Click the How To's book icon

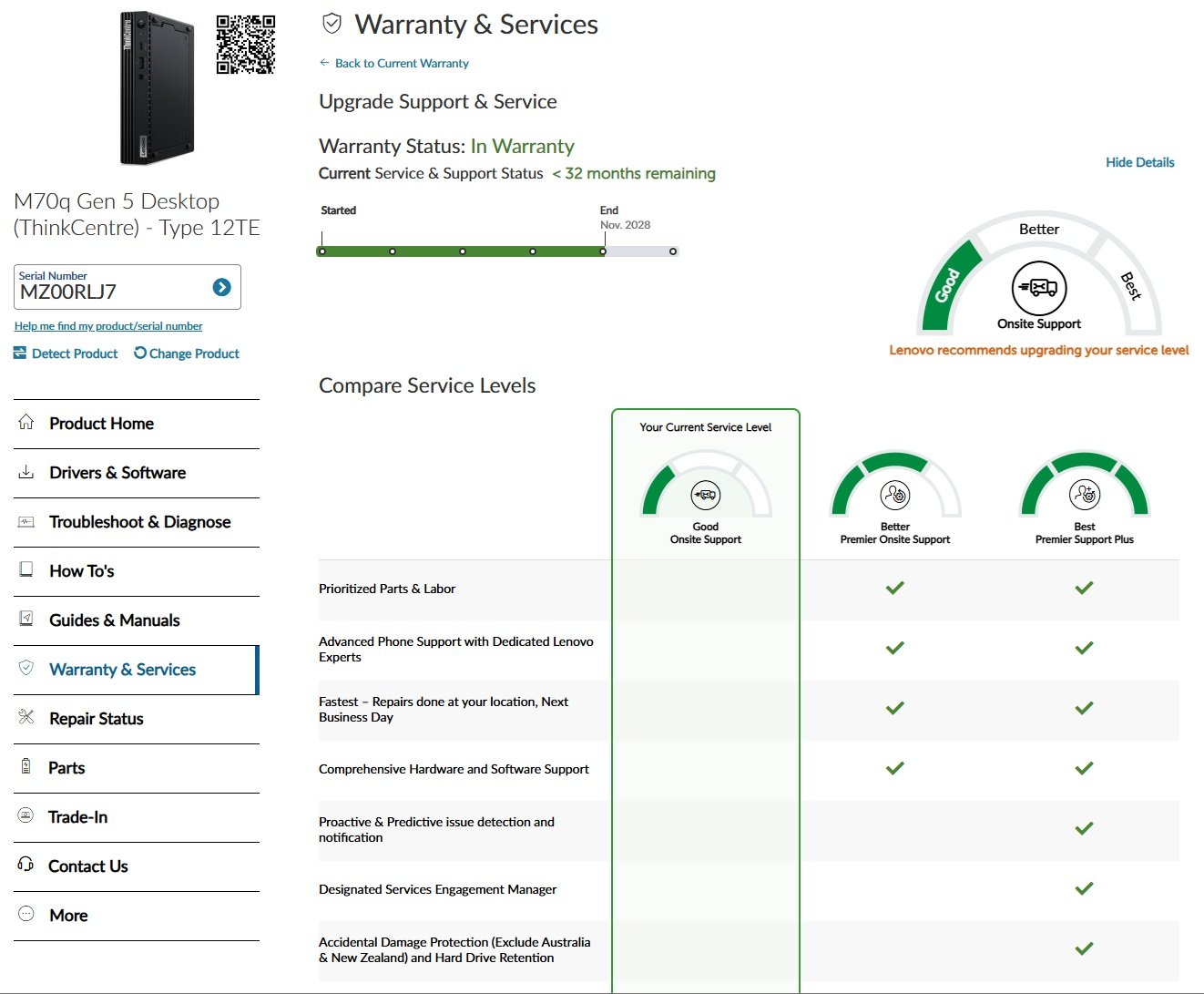[26, 570]
